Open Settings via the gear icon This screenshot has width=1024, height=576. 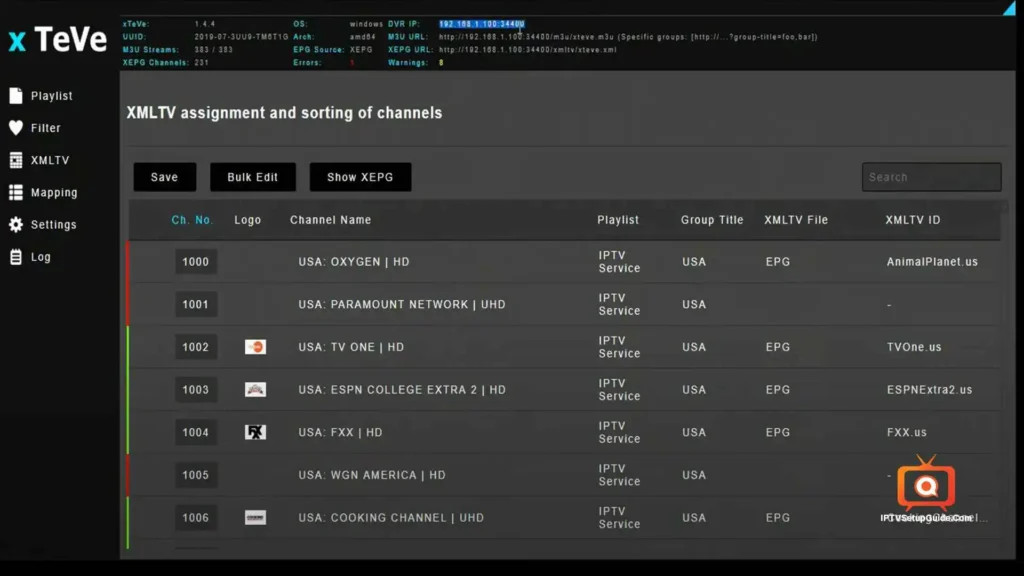(x=14, y=224)
